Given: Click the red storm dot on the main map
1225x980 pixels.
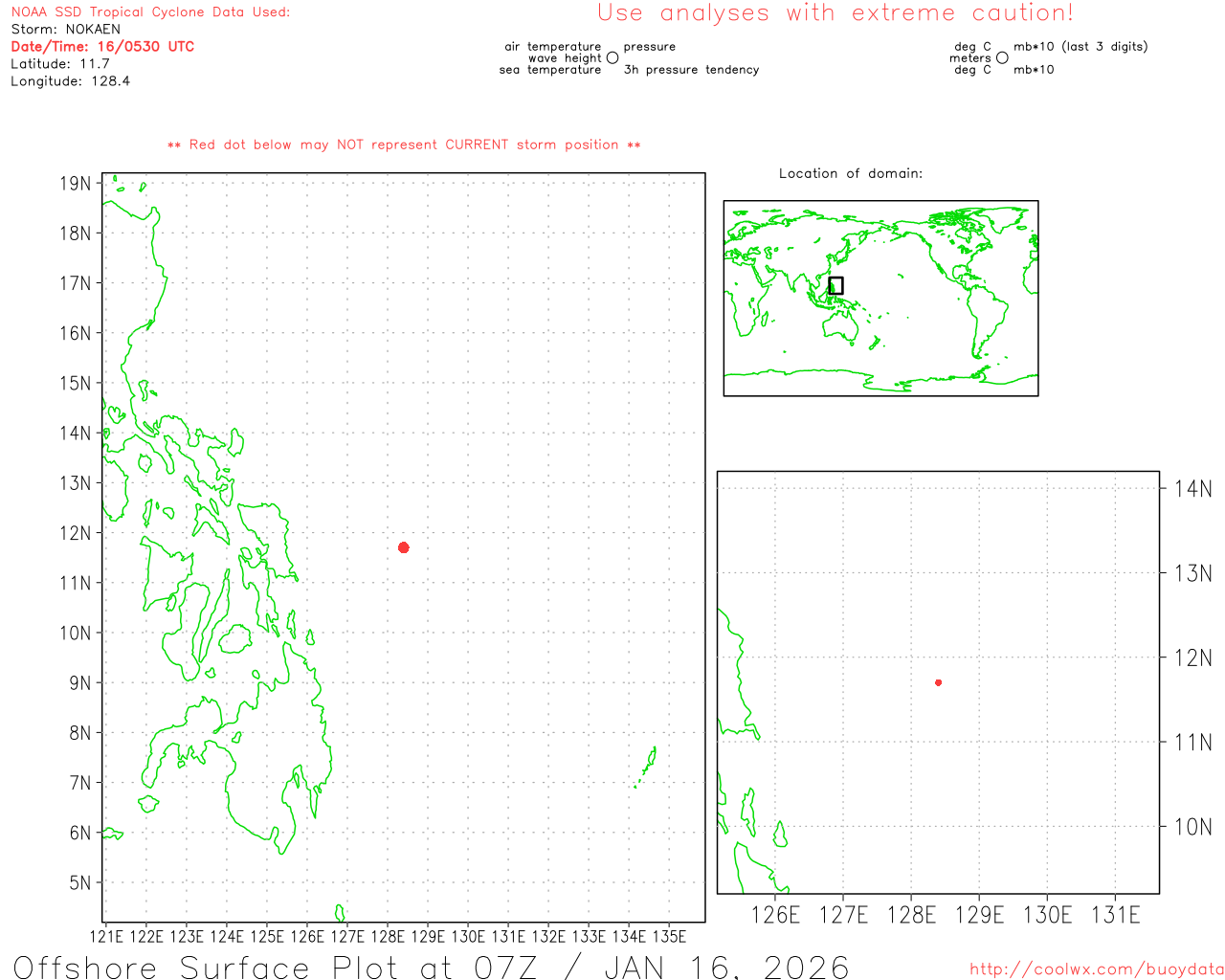Looking at the screenshot, I should [x=404, y=547].
